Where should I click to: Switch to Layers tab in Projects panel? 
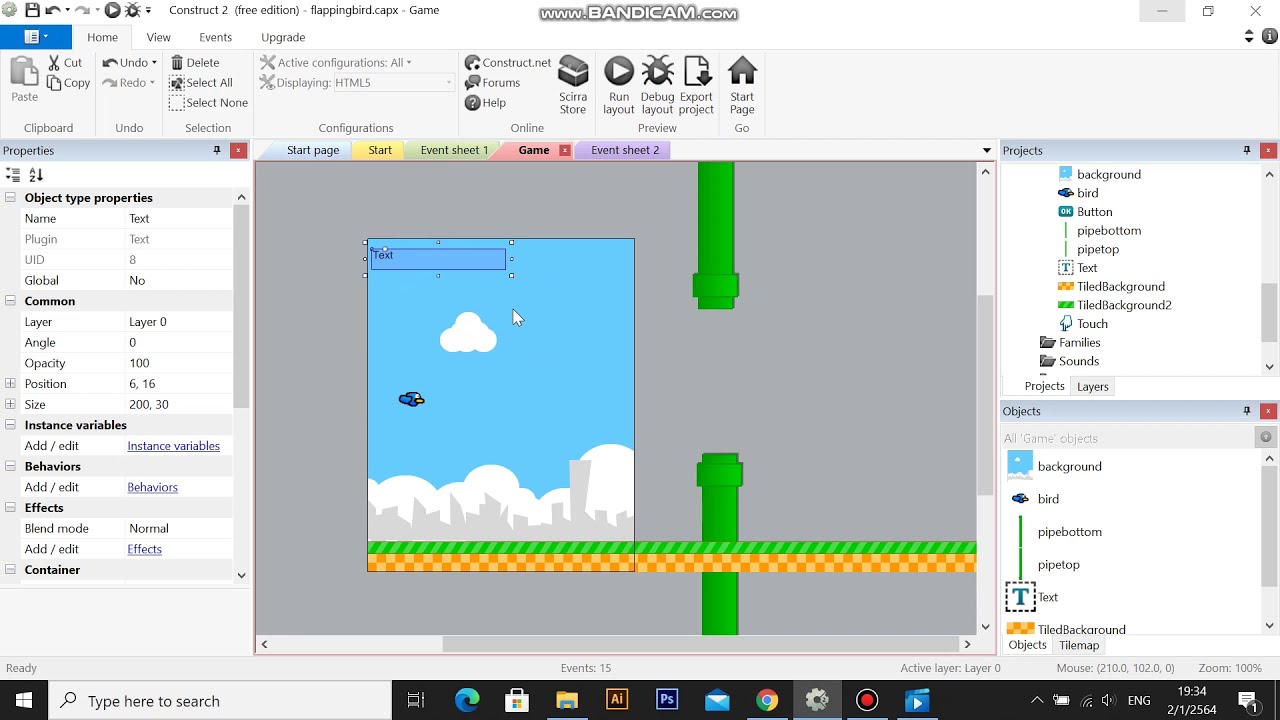(1092, 387)
